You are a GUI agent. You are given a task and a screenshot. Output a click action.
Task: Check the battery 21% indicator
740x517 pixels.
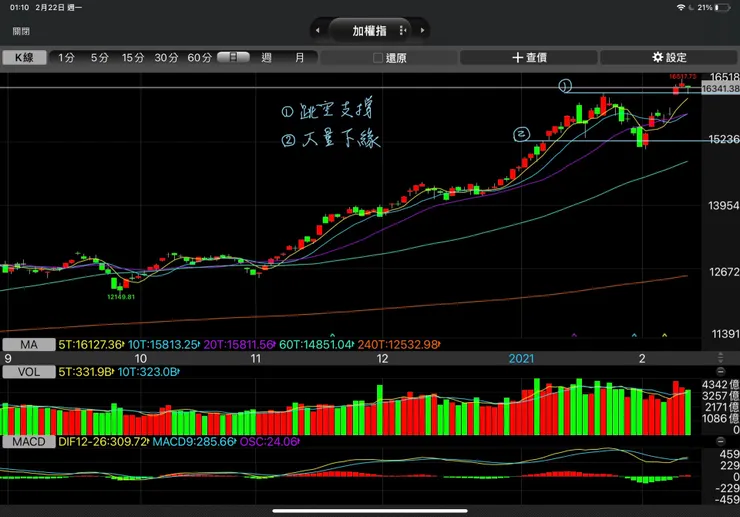tap(714, 8)
